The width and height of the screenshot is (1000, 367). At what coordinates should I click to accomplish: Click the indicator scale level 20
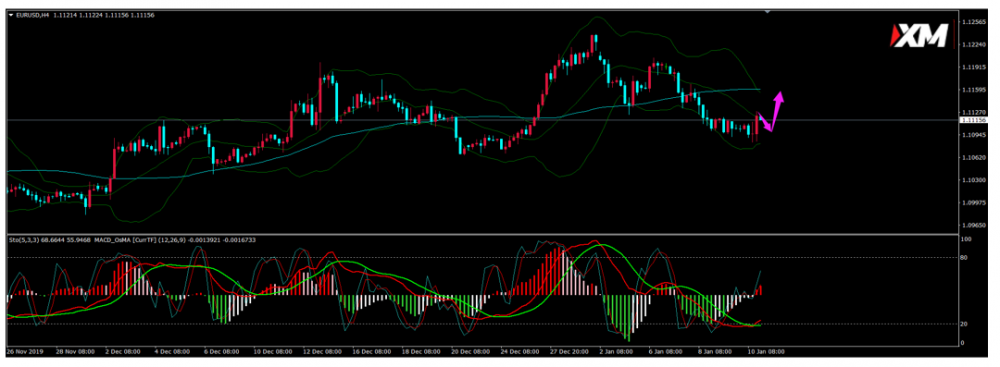click(965, 324)
